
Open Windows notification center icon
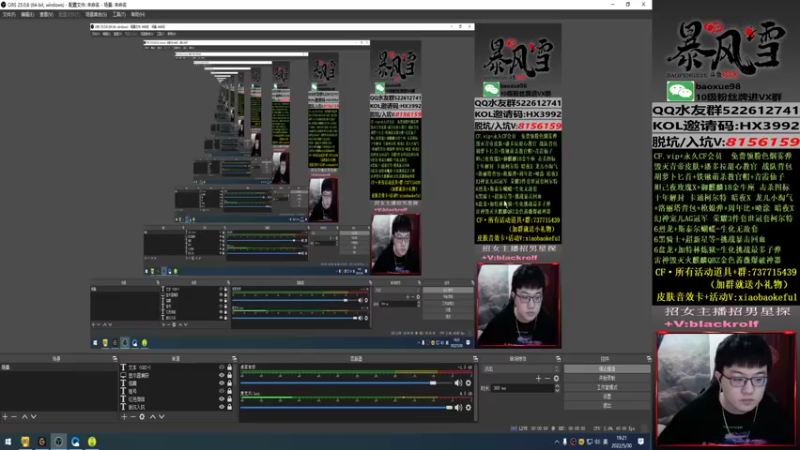coord(641,441)
